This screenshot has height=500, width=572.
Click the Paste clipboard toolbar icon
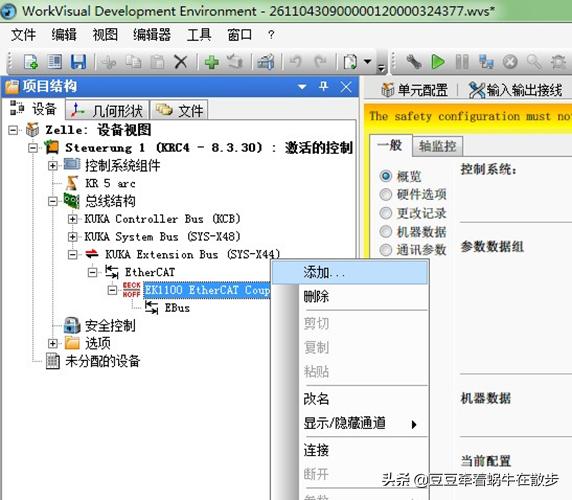[158, 62]
